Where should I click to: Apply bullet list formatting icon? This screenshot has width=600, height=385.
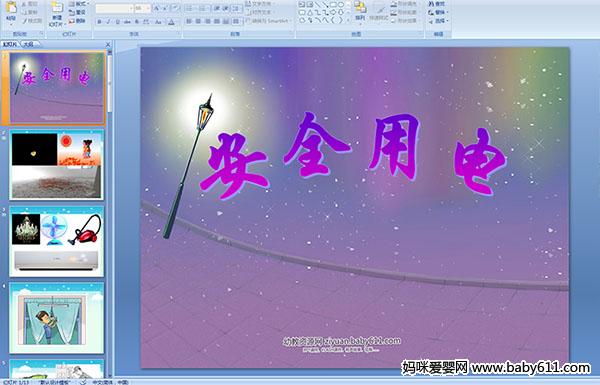tap(190, 8)
